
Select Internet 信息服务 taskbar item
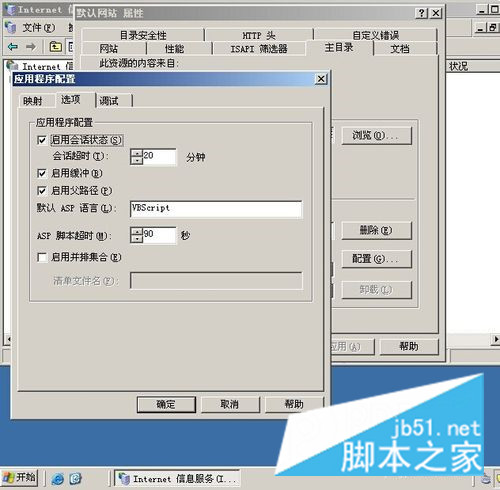[x=177, y=479]
